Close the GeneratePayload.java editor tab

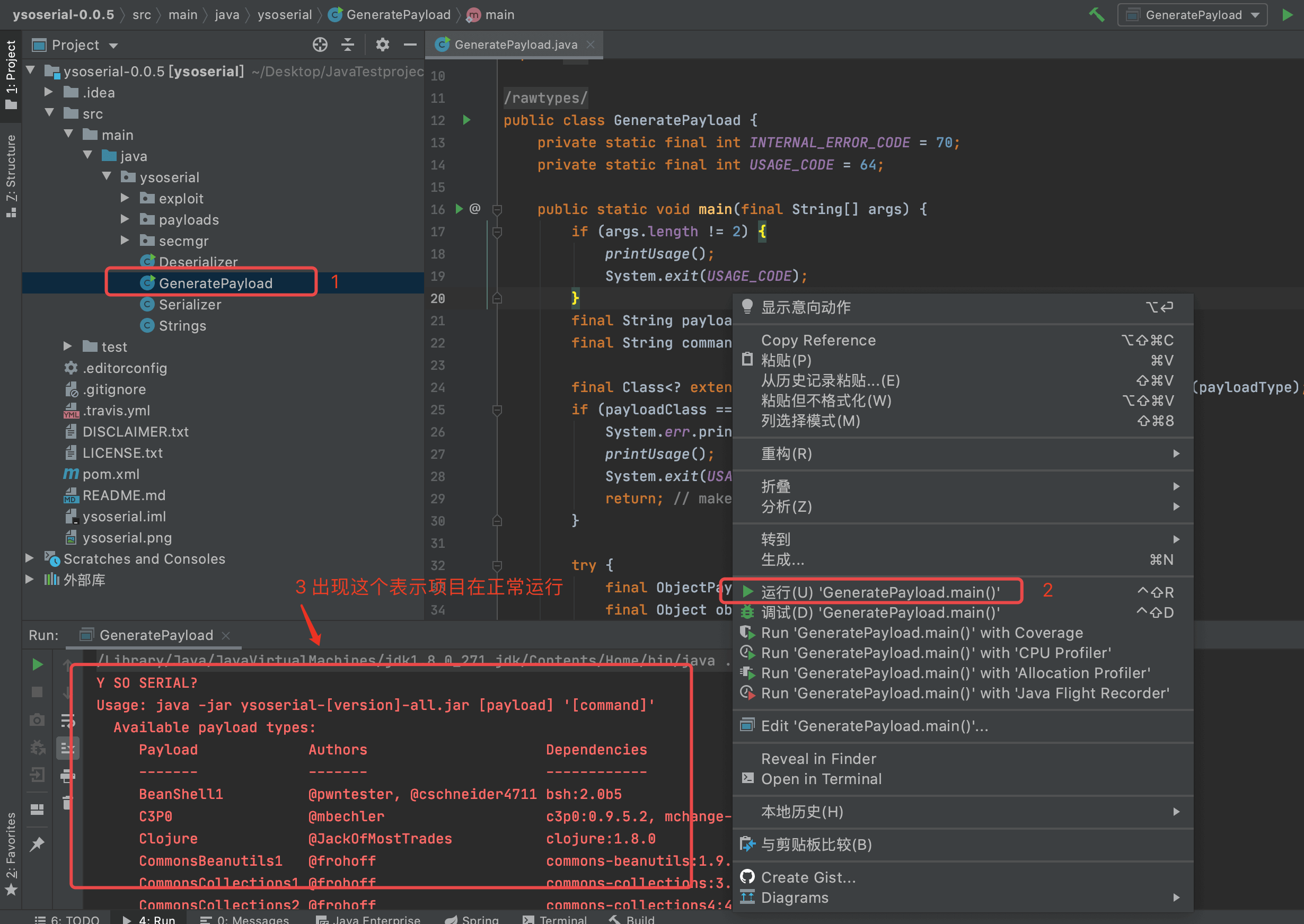pyautogui.click(x=591, y=45)
